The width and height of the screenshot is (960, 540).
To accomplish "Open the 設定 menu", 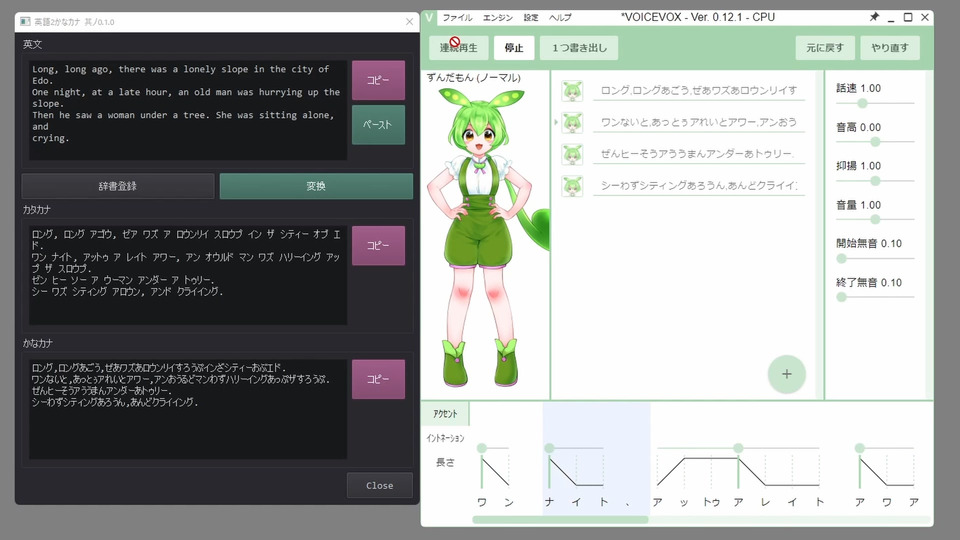I will [531, 18].
